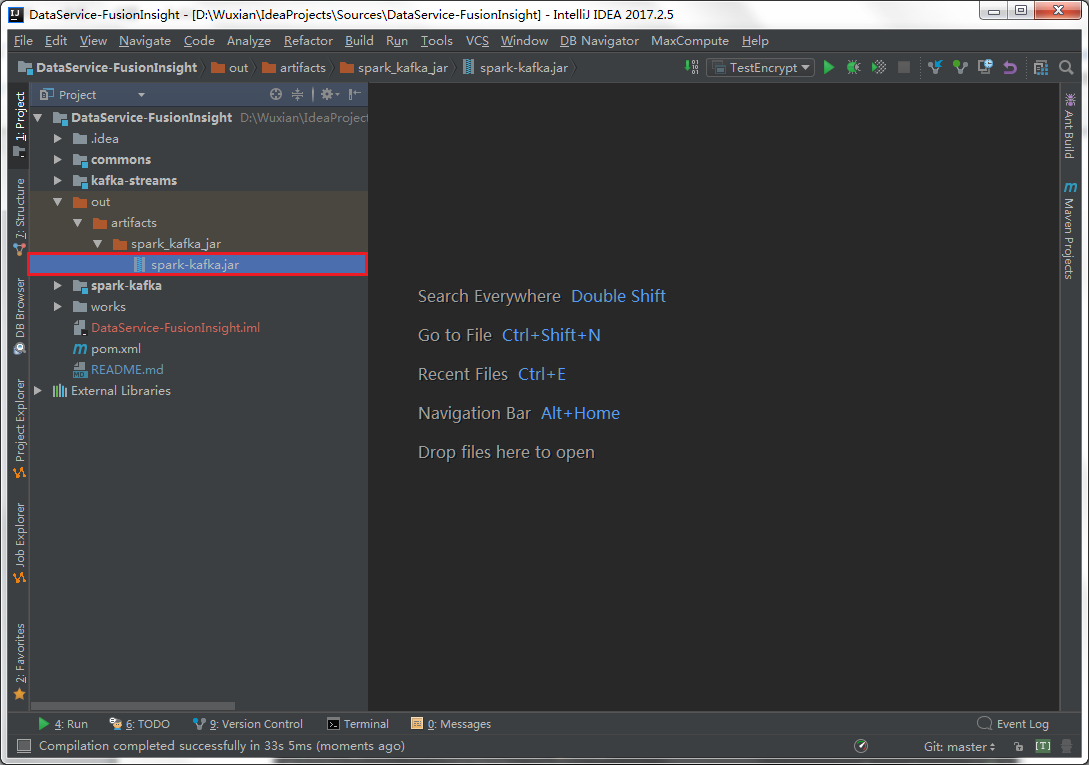Screen dimensions: 1089x765
Task: Open the 0: Messages tool window
Action: (451, 724)
